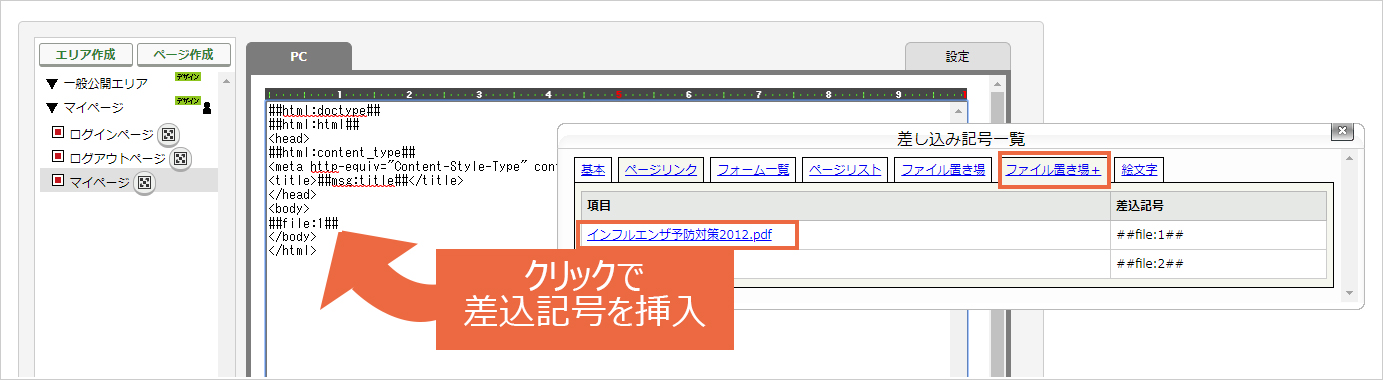1383x380 pixels.
Task: Click the デザイン badge next to マイページ area
Action: point(188,100)
